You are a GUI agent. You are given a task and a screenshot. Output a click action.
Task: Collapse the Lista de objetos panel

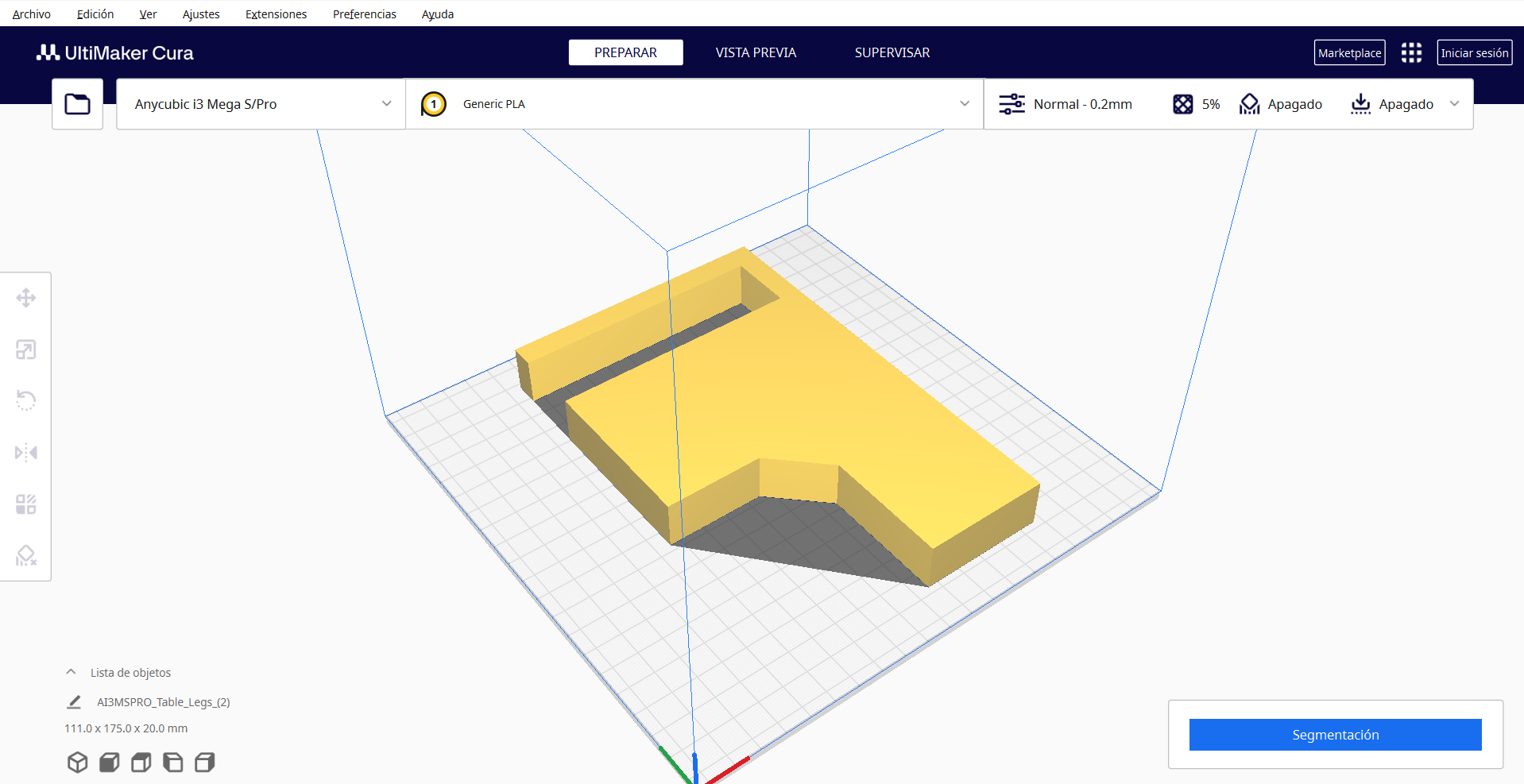[x=71, y=672]
